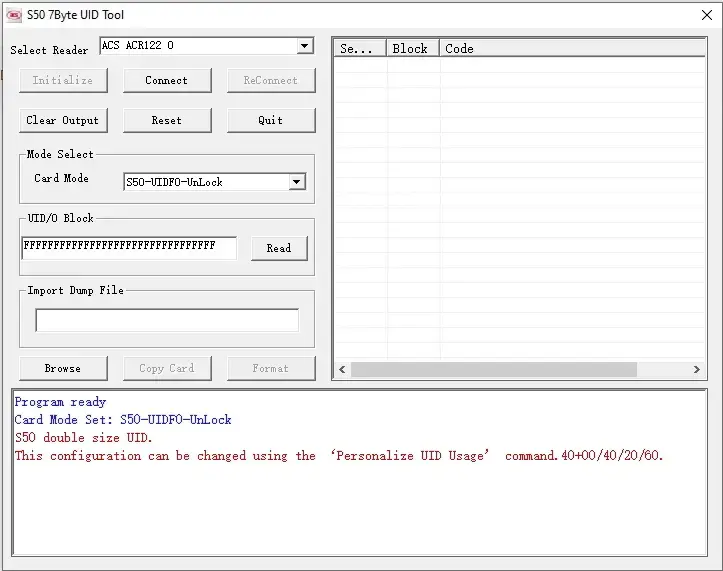Close the S50 7Byte UID Tool window
The height and width of the screenshot is (571, 723).
click(x=706, y=15)
